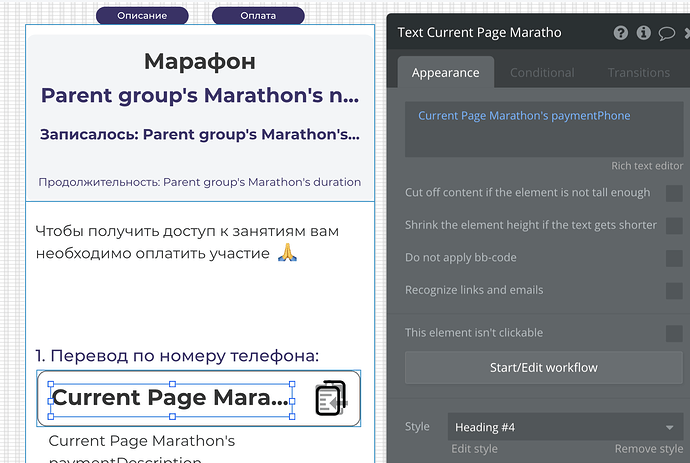
Task: Select the 'Current Page Marathon's paymentDescription' text
Action: pos(142,448)
